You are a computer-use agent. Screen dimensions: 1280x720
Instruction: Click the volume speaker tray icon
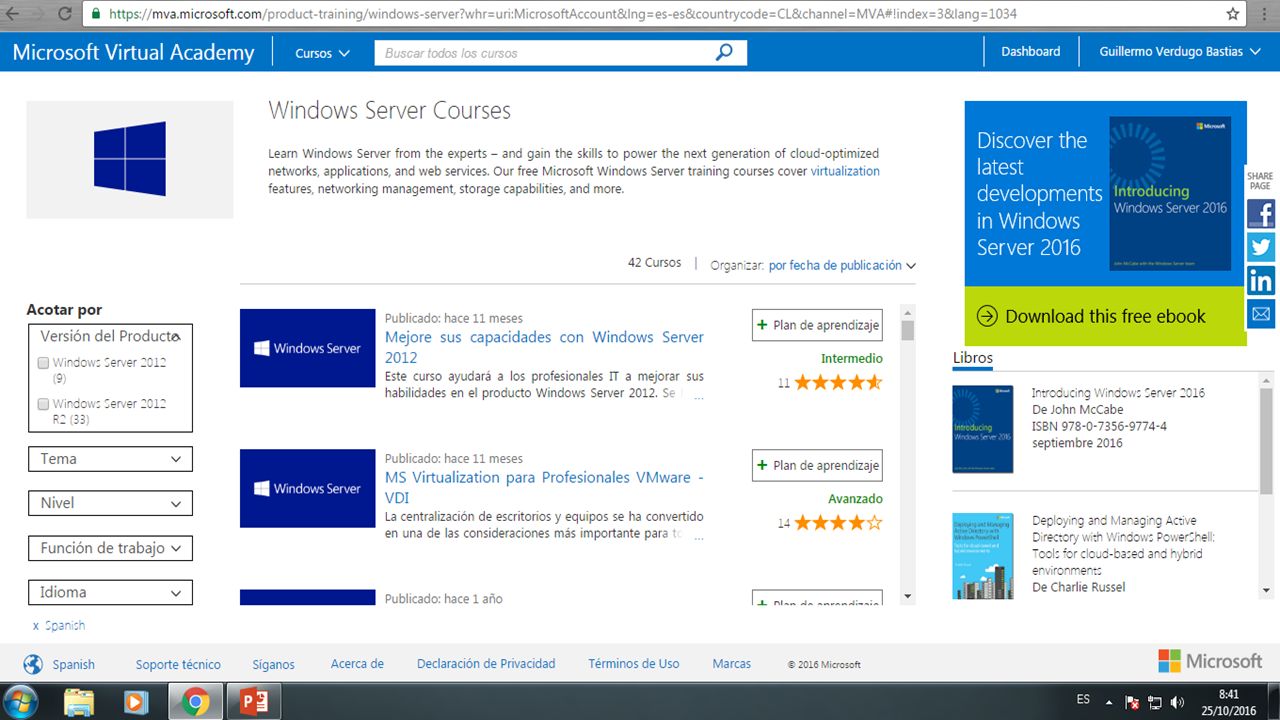point(1177,702)
